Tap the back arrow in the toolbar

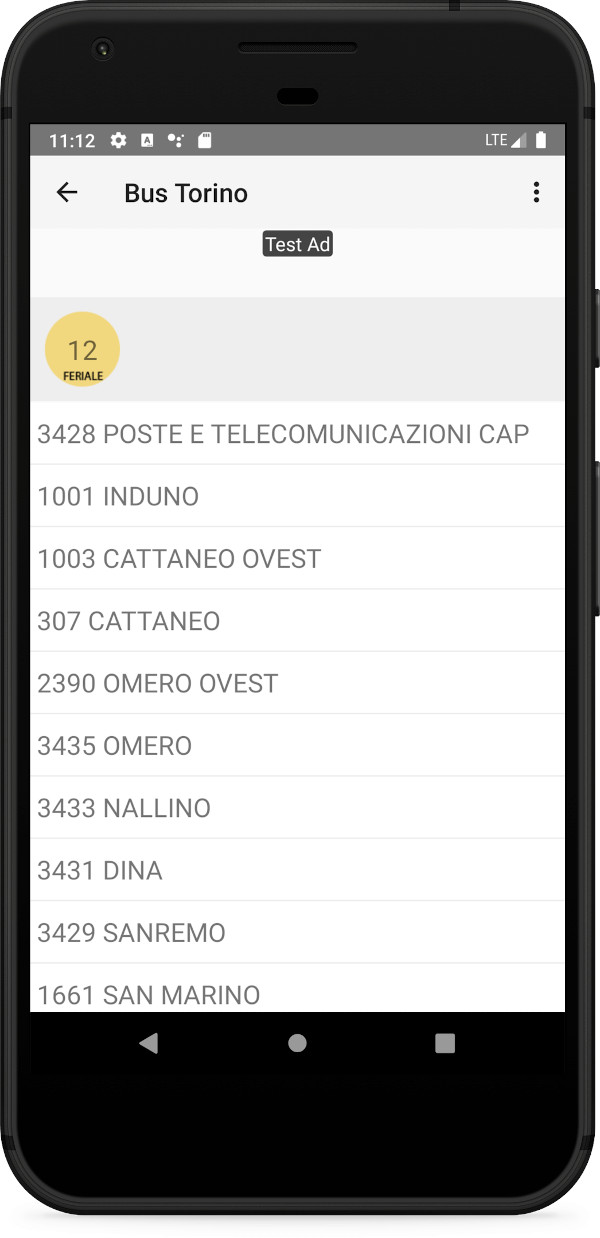coord(67,193)
